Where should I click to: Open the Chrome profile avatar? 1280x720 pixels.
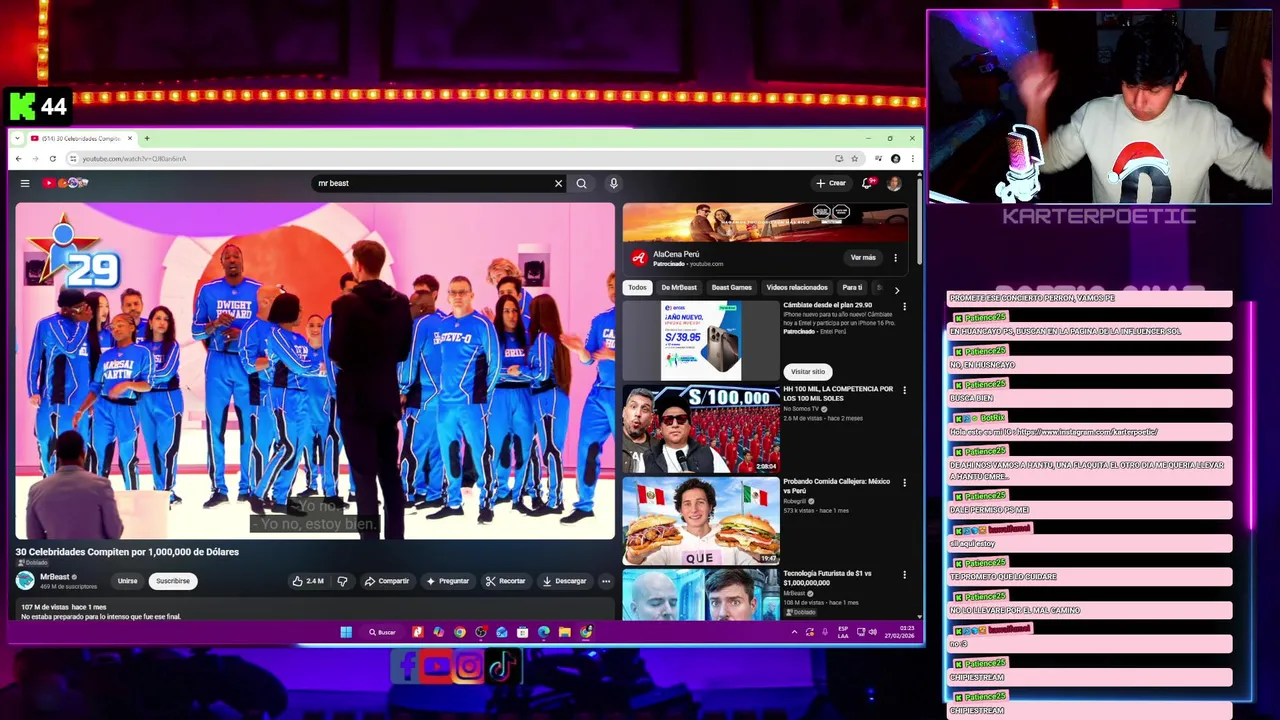point(895,158)
